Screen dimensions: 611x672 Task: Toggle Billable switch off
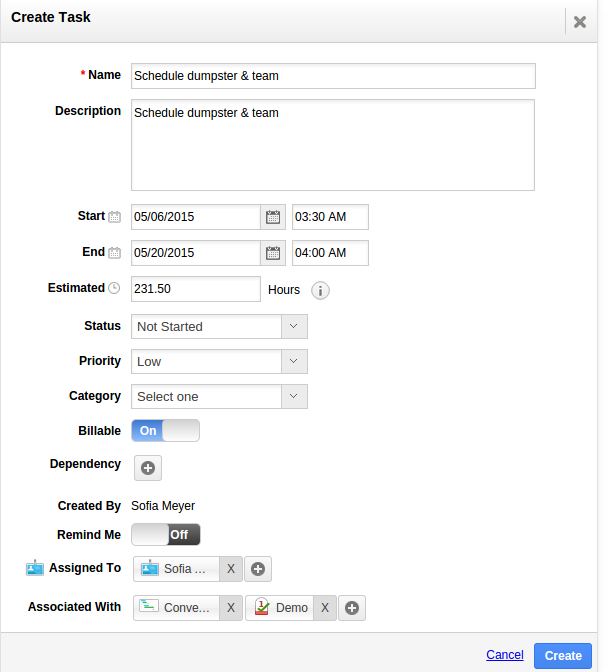coord(165,430)
